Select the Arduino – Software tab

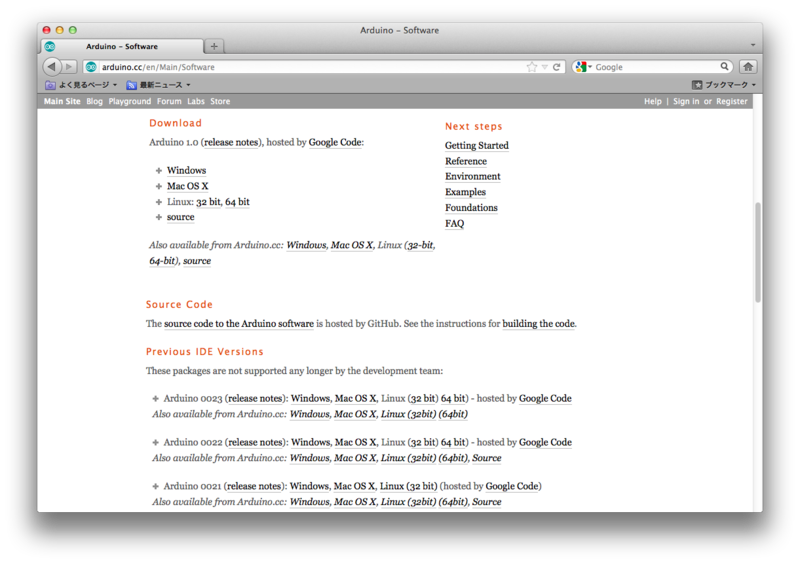click(122, 46)
